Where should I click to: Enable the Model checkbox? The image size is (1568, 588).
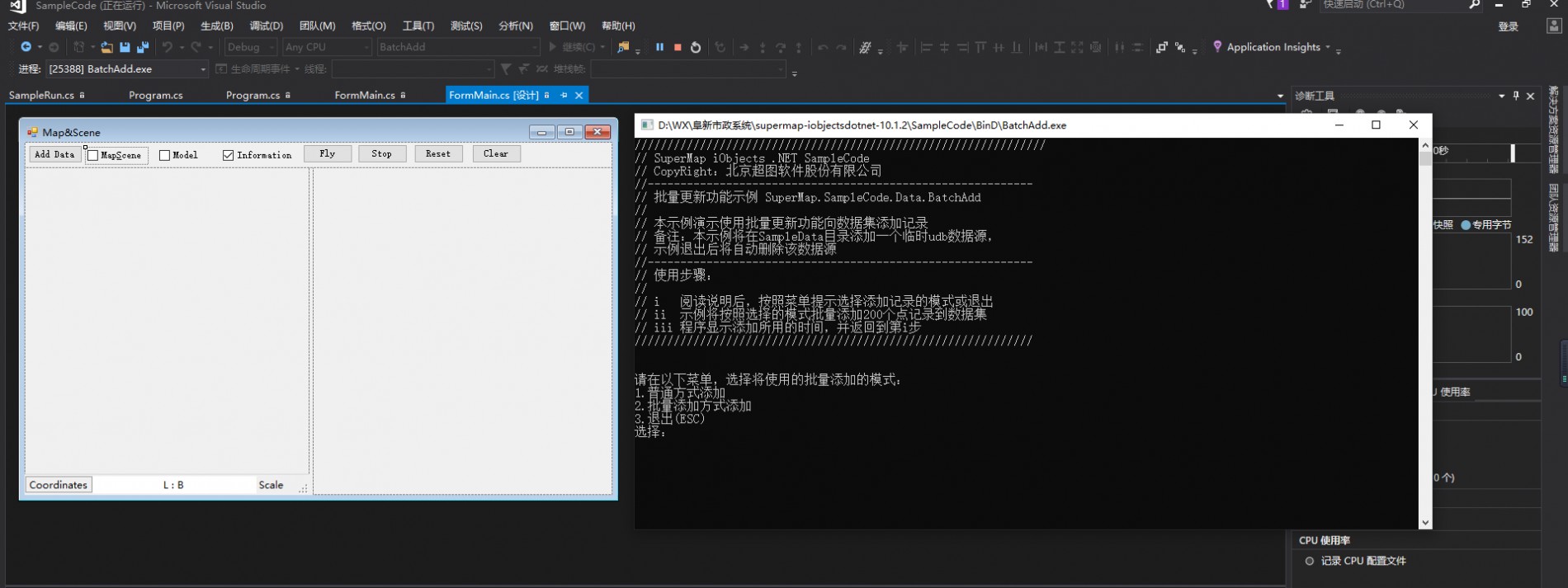[x=164, y=155]
